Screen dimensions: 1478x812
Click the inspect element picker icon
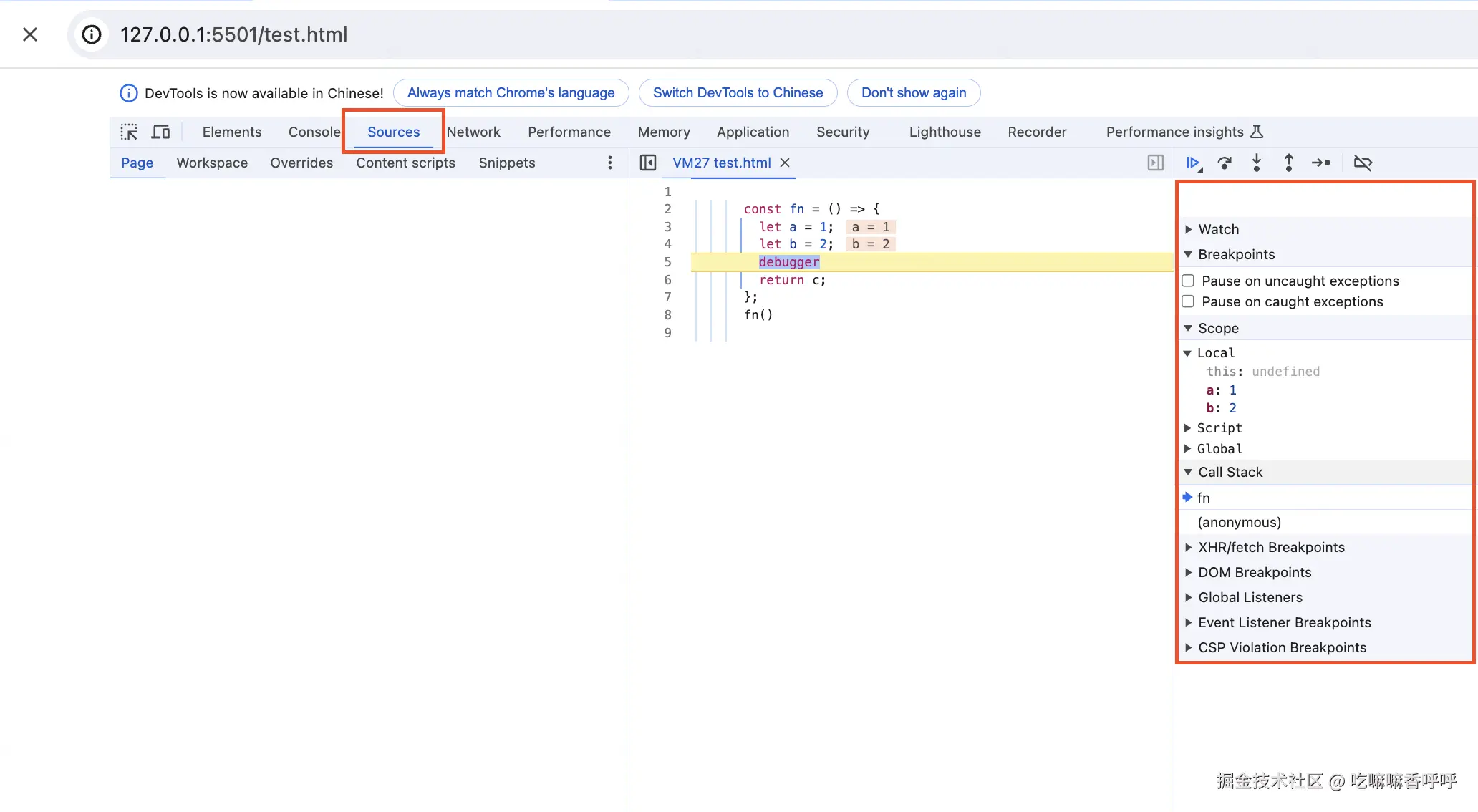coord(129,132)
